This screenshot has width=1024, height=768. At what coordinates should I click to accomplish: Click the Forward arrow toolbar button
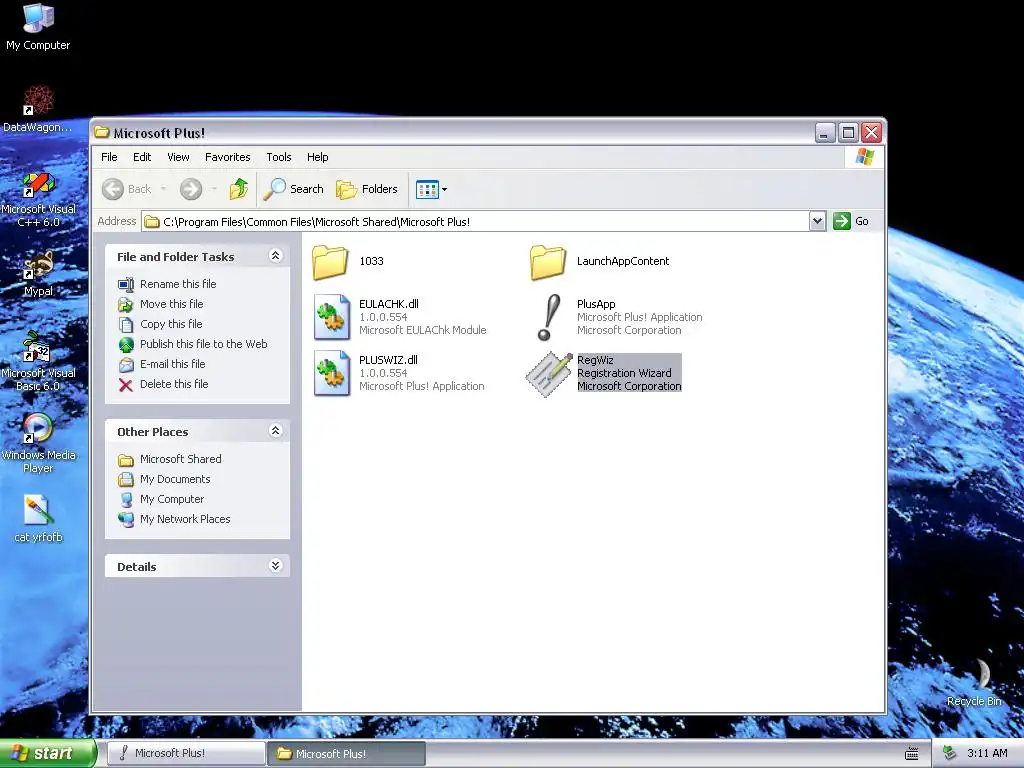coord(191,189)
